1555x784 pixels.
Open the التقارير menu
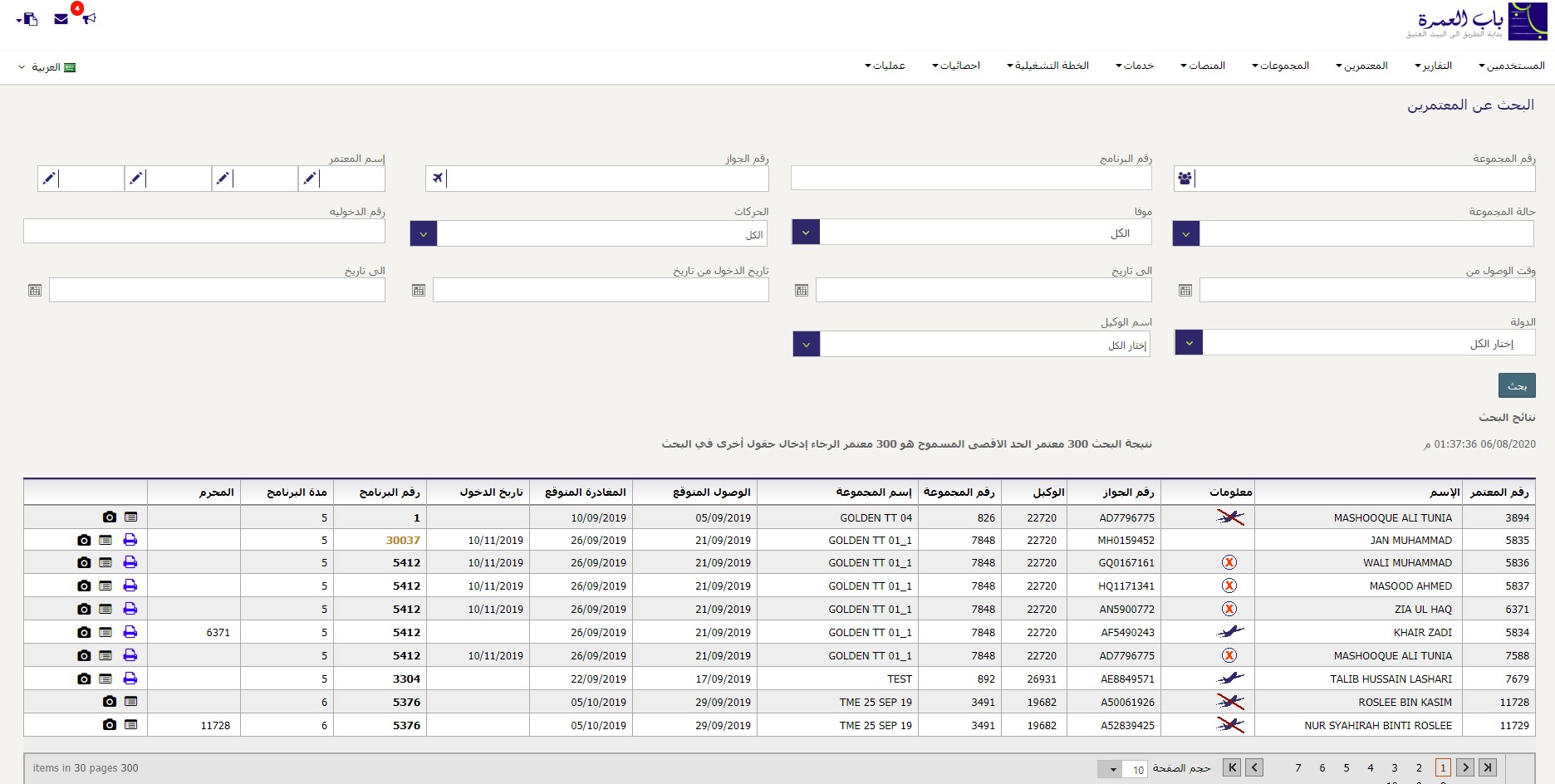(x=1434, y=66)
